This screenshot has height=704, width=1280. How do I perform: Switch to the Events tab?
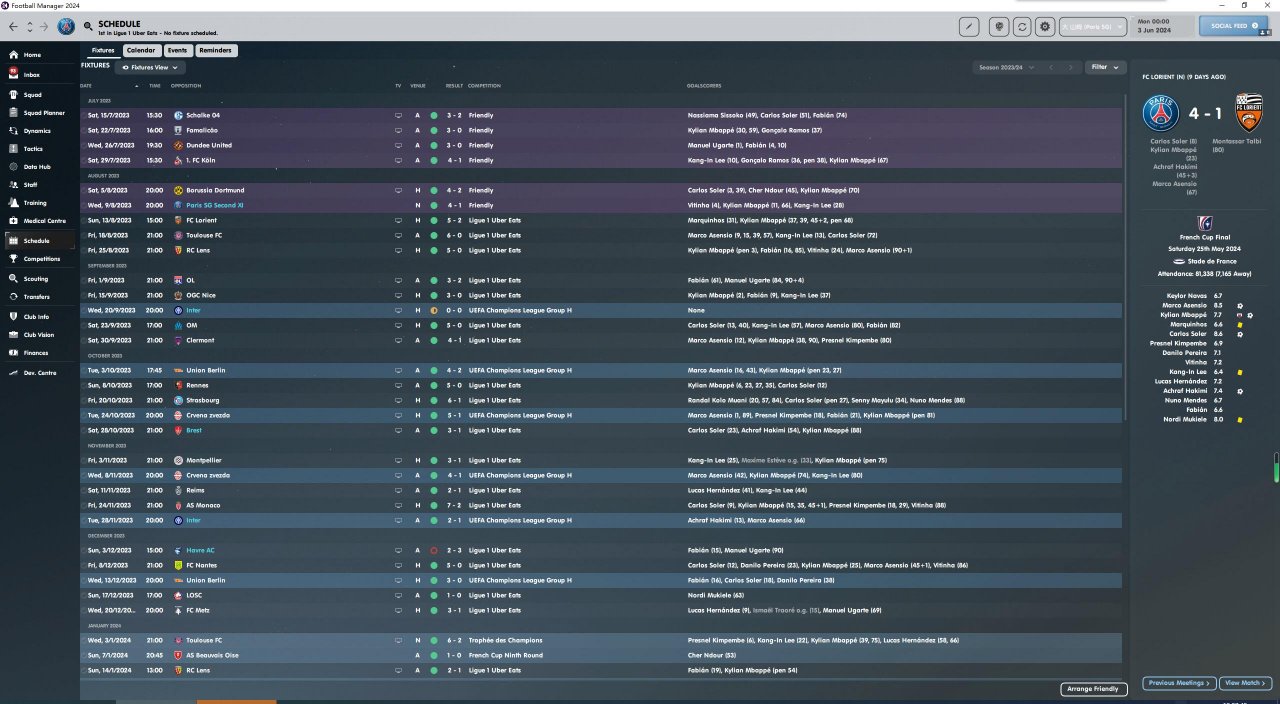pos(177,50)
